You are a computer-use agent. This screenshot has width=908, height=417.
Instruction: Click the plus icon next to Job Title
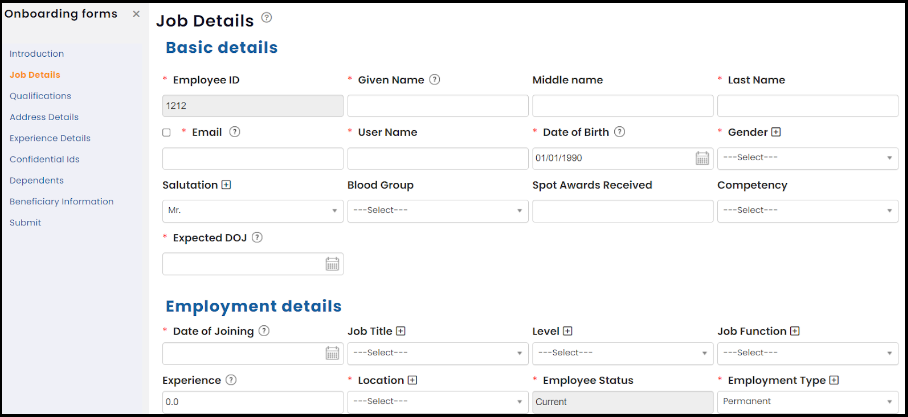[x=401, y=331]
